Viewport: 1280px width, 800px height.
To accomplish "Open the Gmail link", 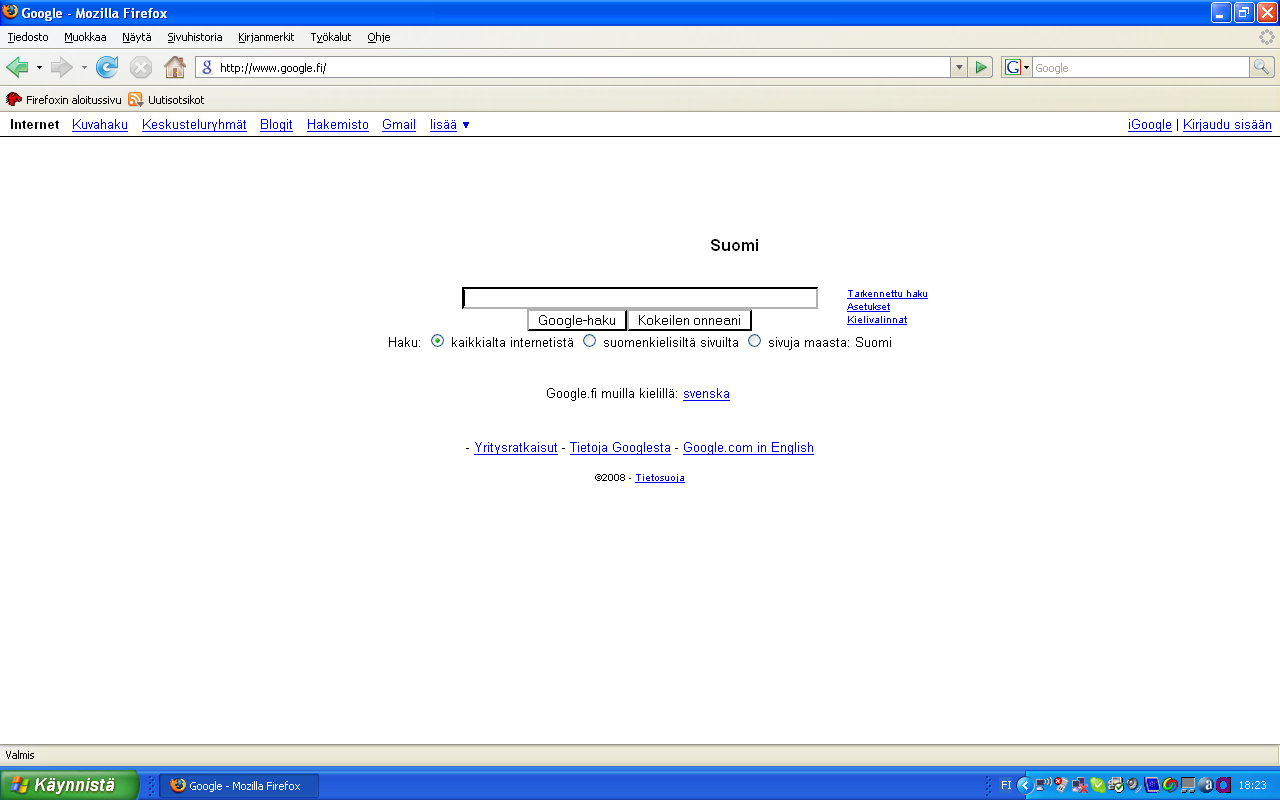I will pyautogui.click(x=399, y=125).
